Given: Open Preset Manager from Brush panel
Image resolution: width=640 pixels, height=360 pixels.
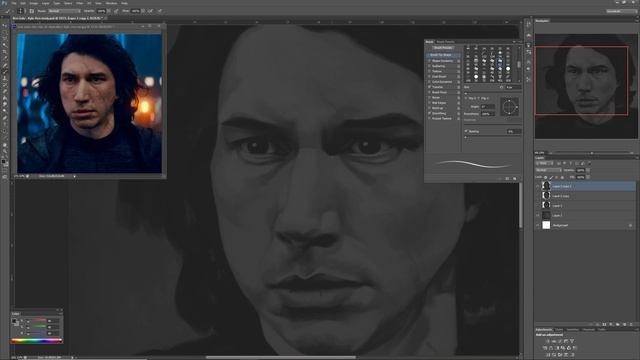Looking at the screenshot, I should (x=507, y=178).
